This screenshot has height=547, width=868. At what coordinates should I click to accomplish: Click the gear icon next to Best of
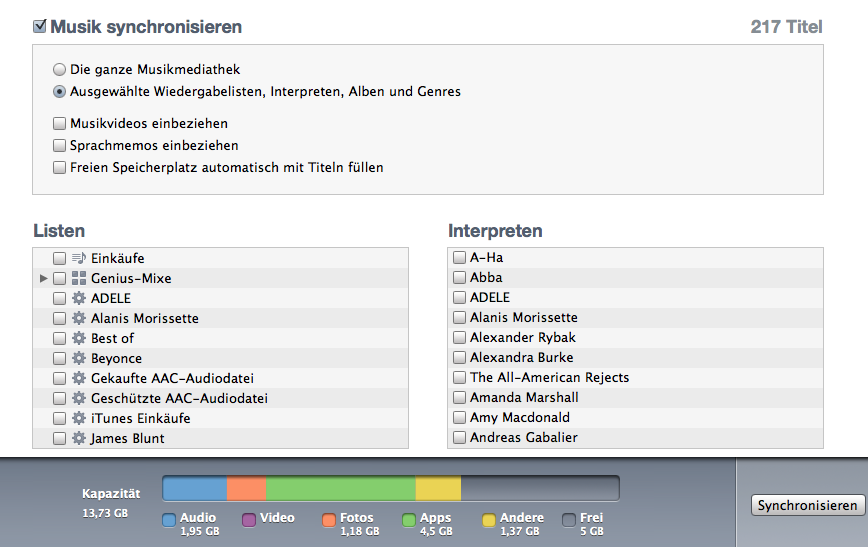coord(79,338)
